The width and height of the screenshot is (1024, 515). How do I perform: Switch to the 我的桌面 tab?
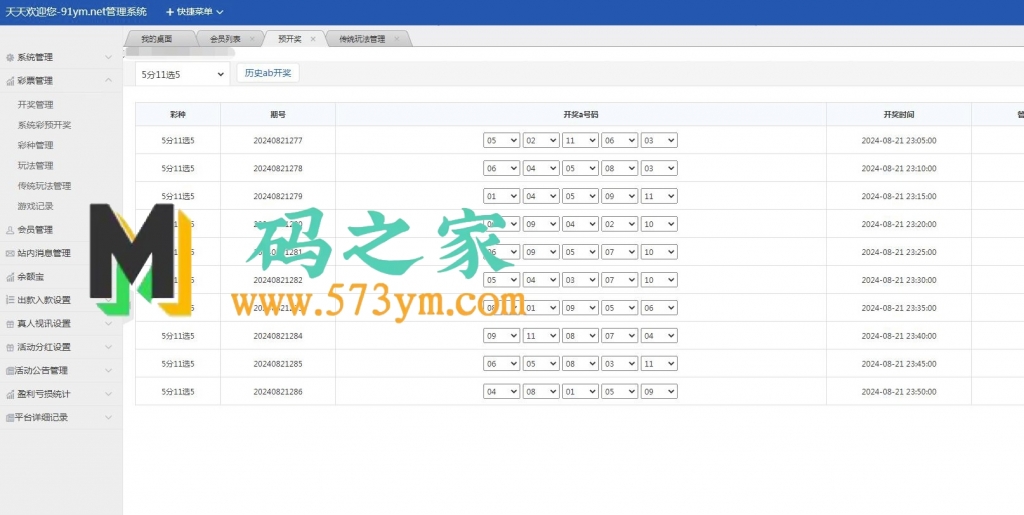[x=157, y=39]
